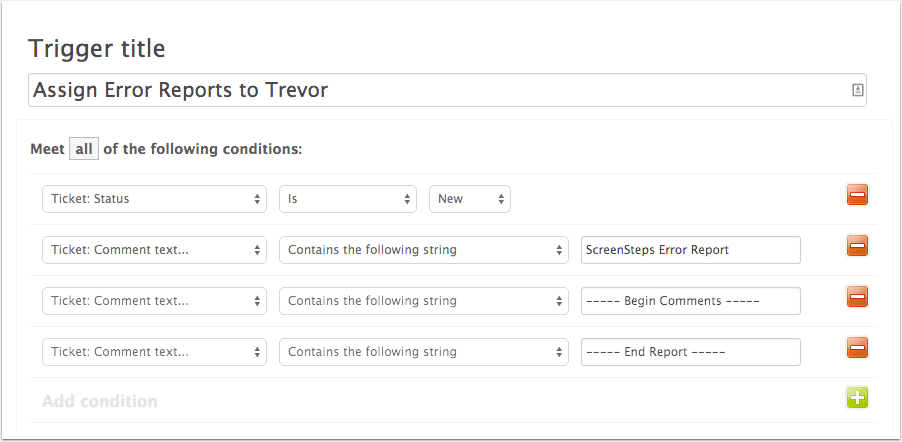Open the Begin Comments row's operator dropdown
The image size is (902, 442).
click(424, 301)
